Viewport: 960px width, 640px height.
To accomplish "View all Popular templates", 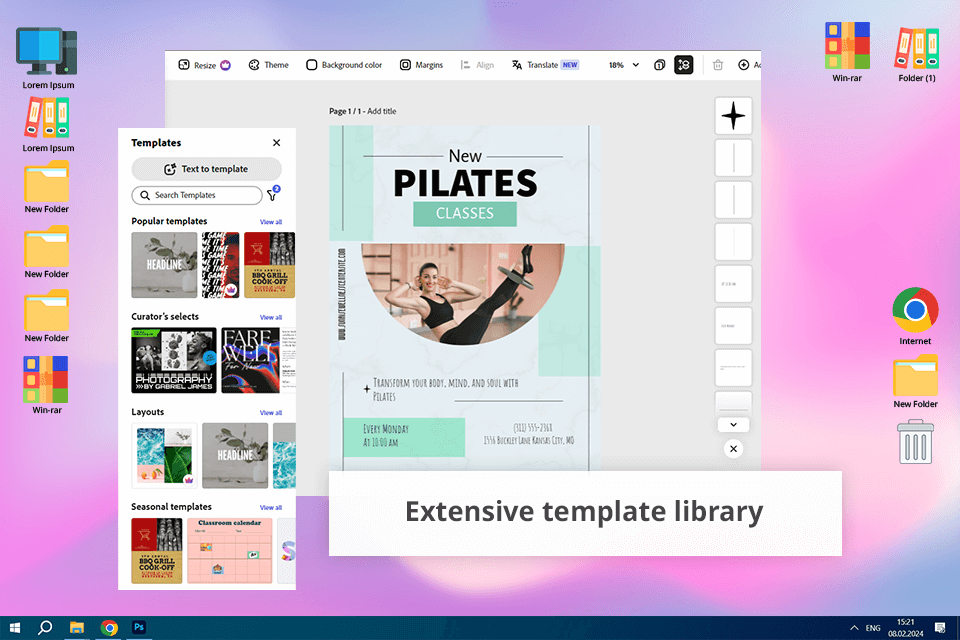I will [x=271, y=222].
